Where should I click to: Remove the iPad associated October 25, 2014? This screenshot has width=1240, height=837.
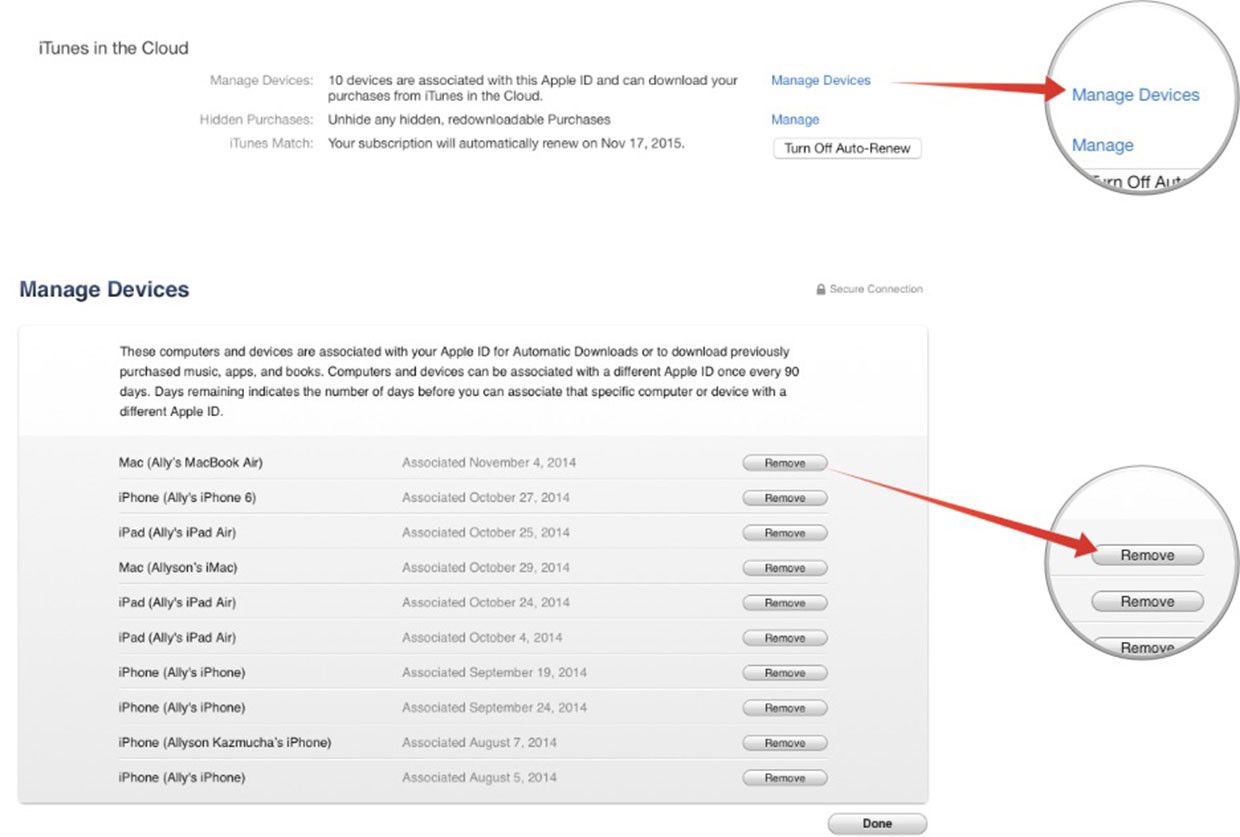click(784, 532)
